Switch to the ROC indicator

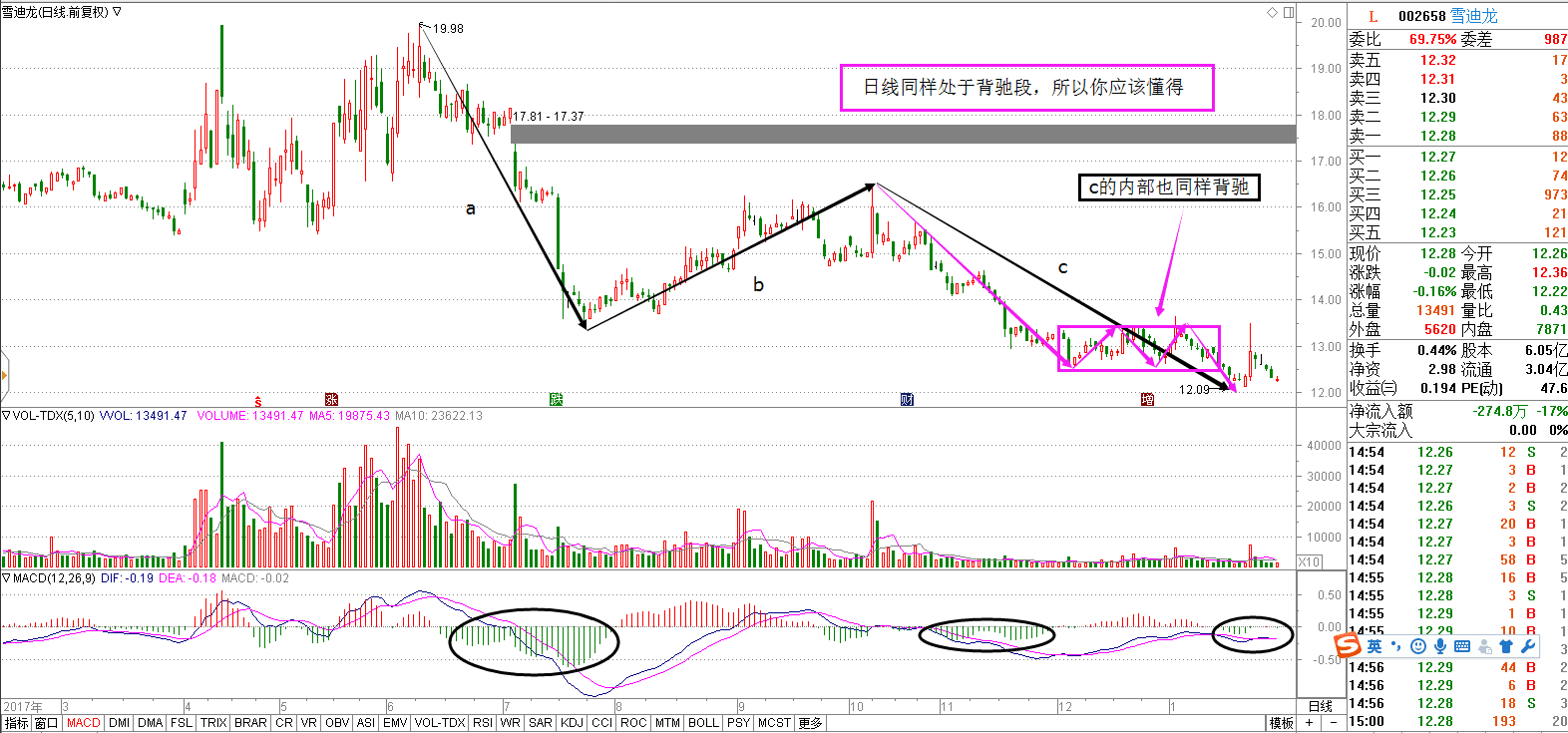tap(633, 723)
